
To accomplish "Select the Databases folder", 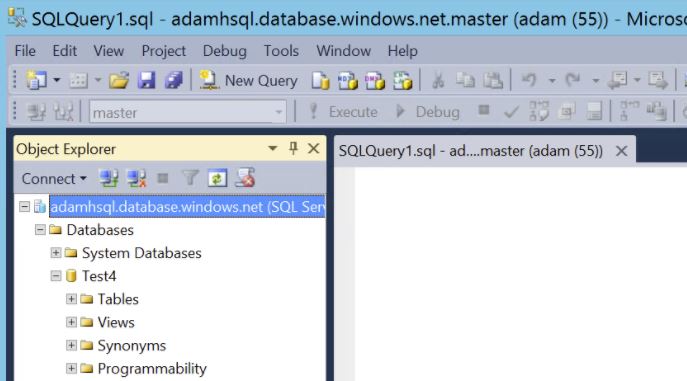I will (100, 230).
